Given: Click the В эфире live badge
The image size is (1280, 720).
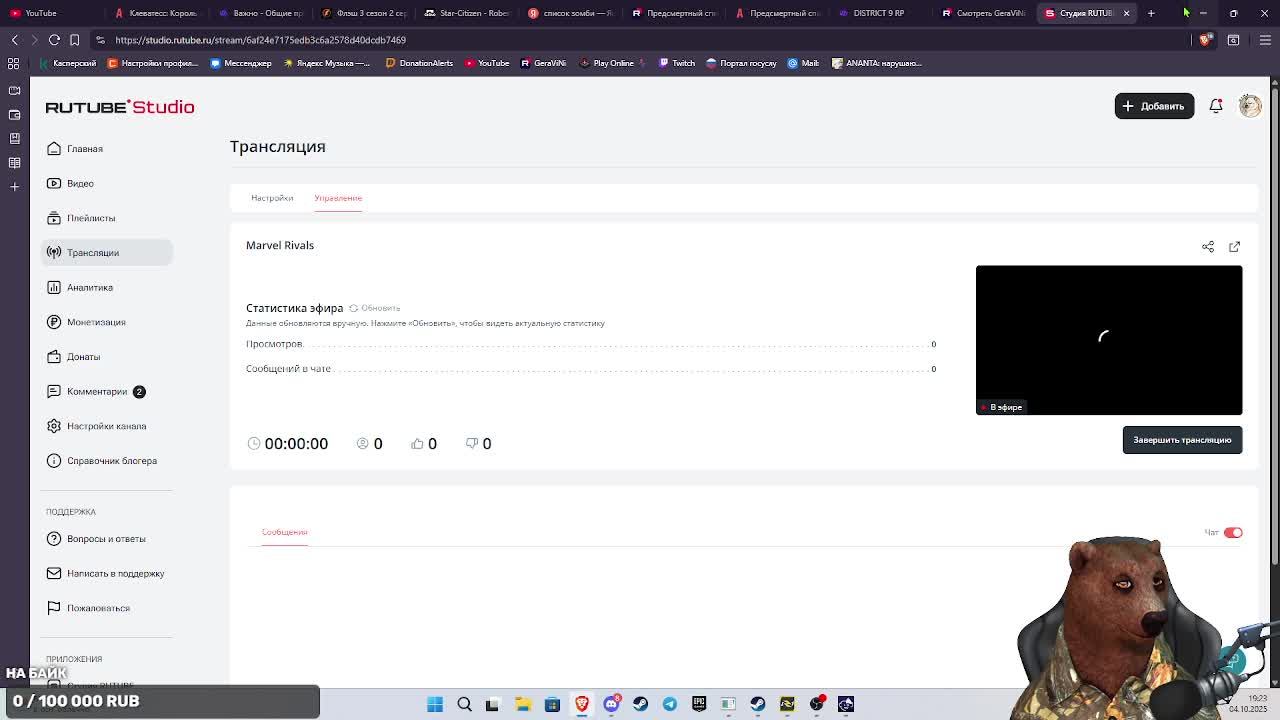Looking at the screenshot, I should click(1001, 407).
